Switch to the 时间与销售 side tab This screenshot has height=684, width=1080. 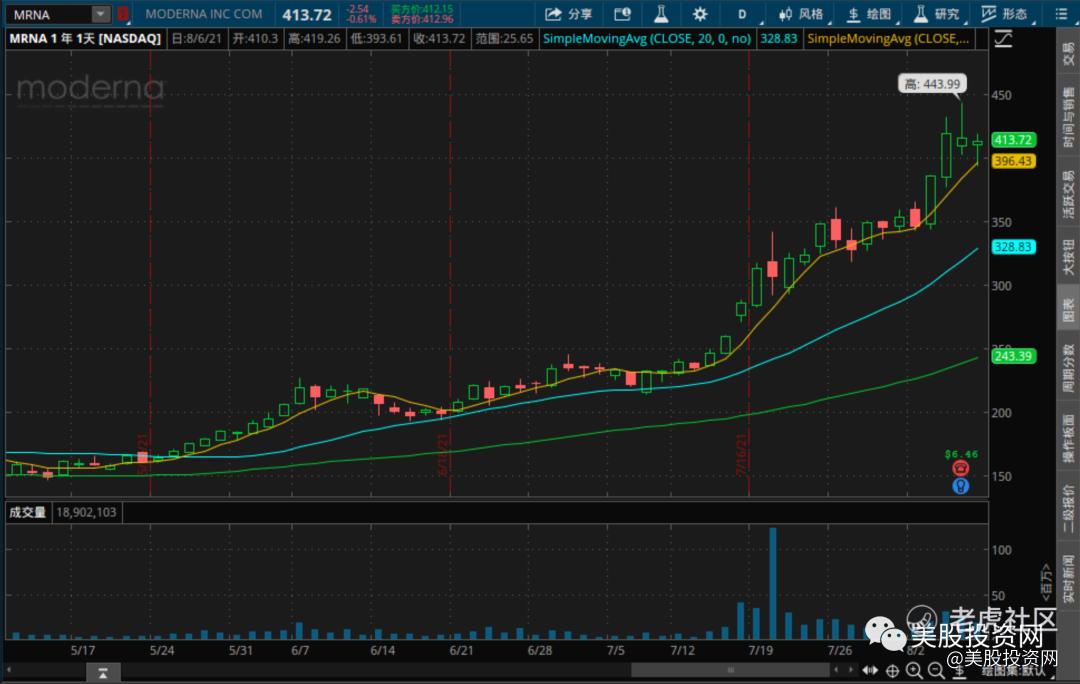point(1068,116)
